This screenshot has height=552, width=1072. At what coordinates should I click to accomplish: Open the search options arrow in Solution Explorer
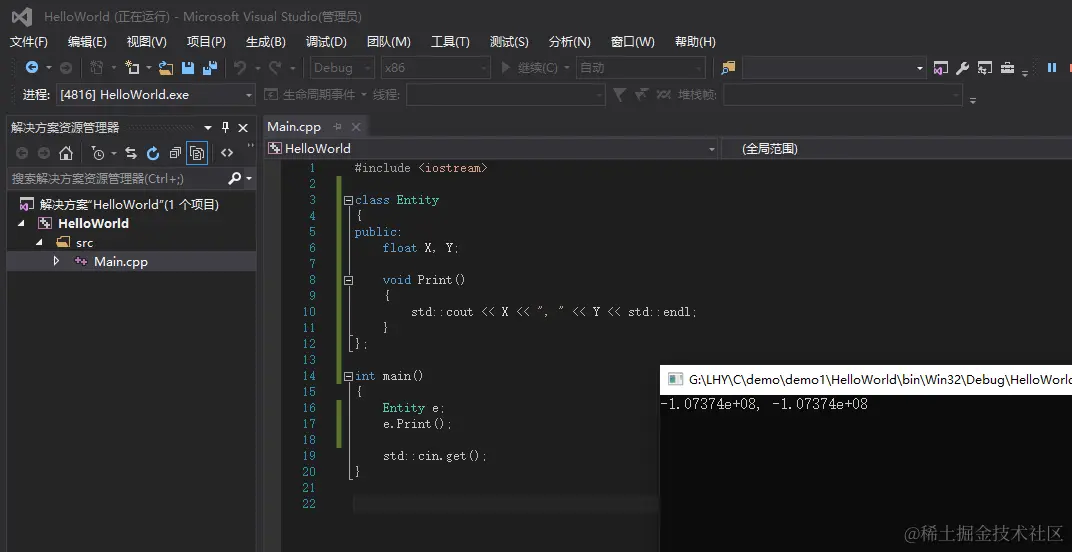(249, 179)
